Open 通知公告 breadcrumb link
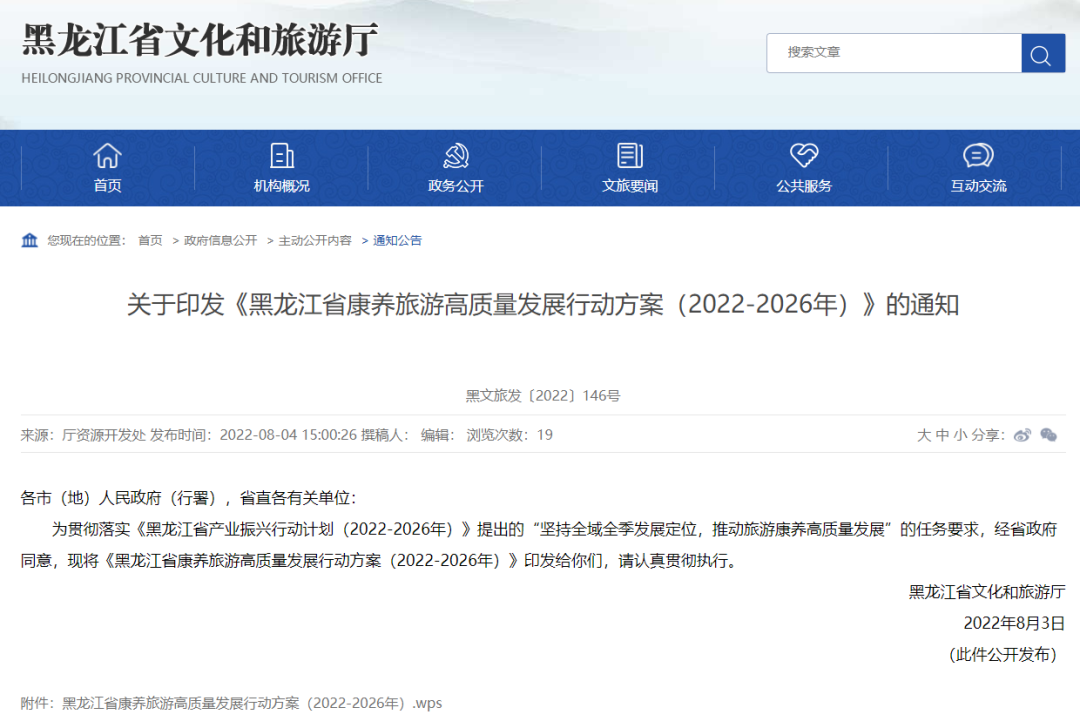This screenshot has width=1080, height=728. 398,241
